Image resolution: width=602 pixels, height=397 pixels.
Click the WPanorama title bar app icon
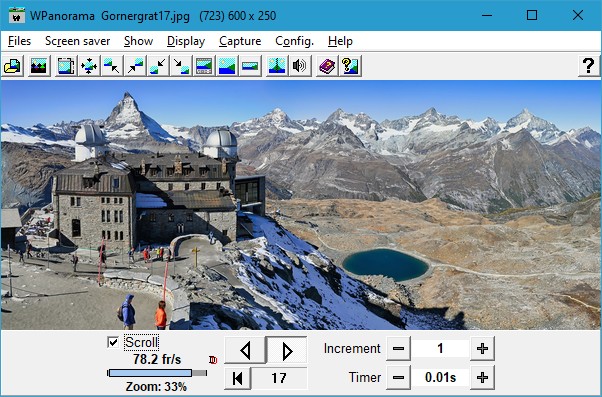[17, 16]
